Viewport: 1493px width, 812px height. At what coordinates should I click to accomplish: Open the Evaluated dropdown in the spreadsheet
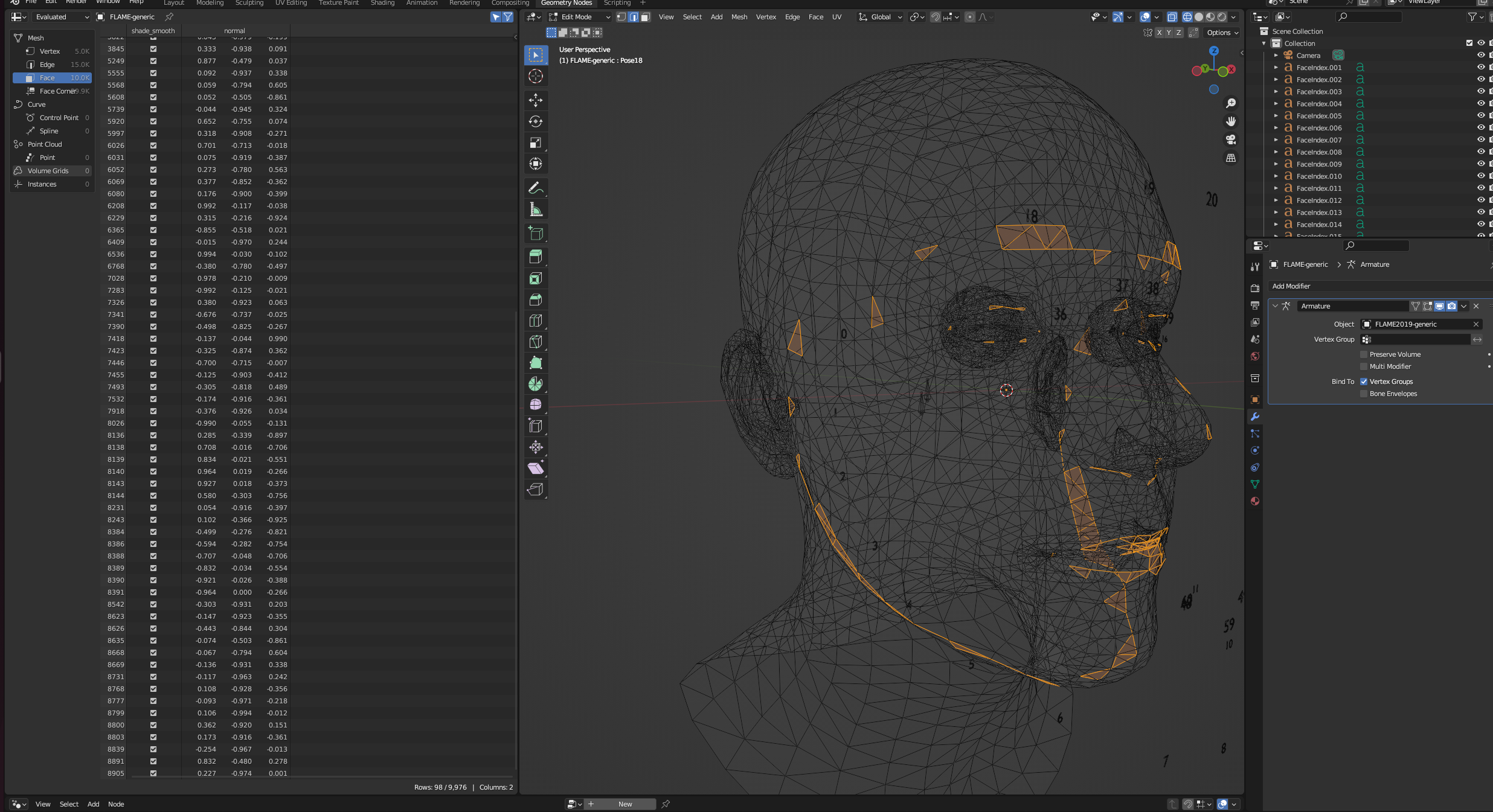(x=62, y=17)
